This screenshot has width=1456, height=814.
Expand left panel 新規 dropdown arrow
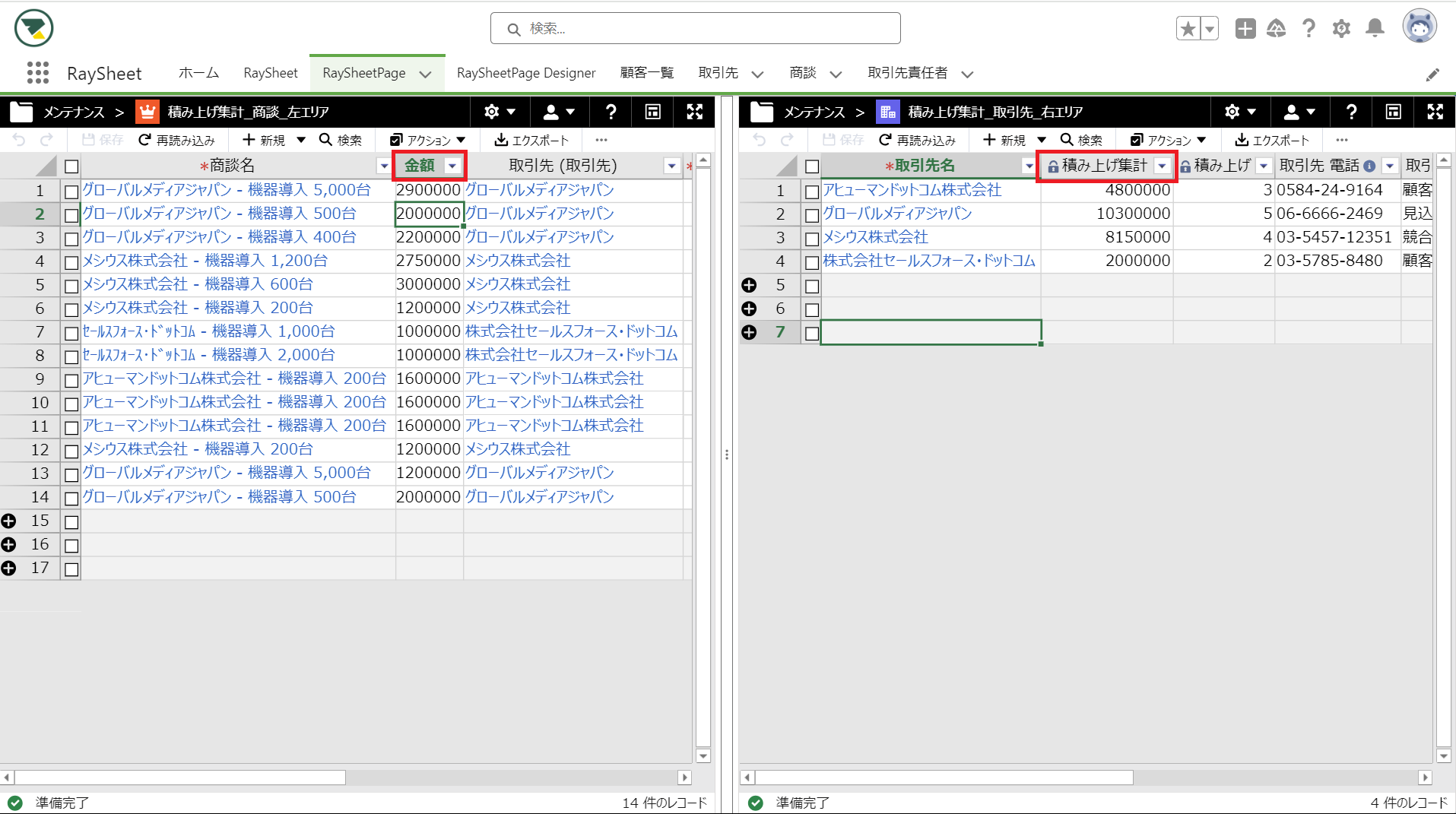[x=301, y=140]
